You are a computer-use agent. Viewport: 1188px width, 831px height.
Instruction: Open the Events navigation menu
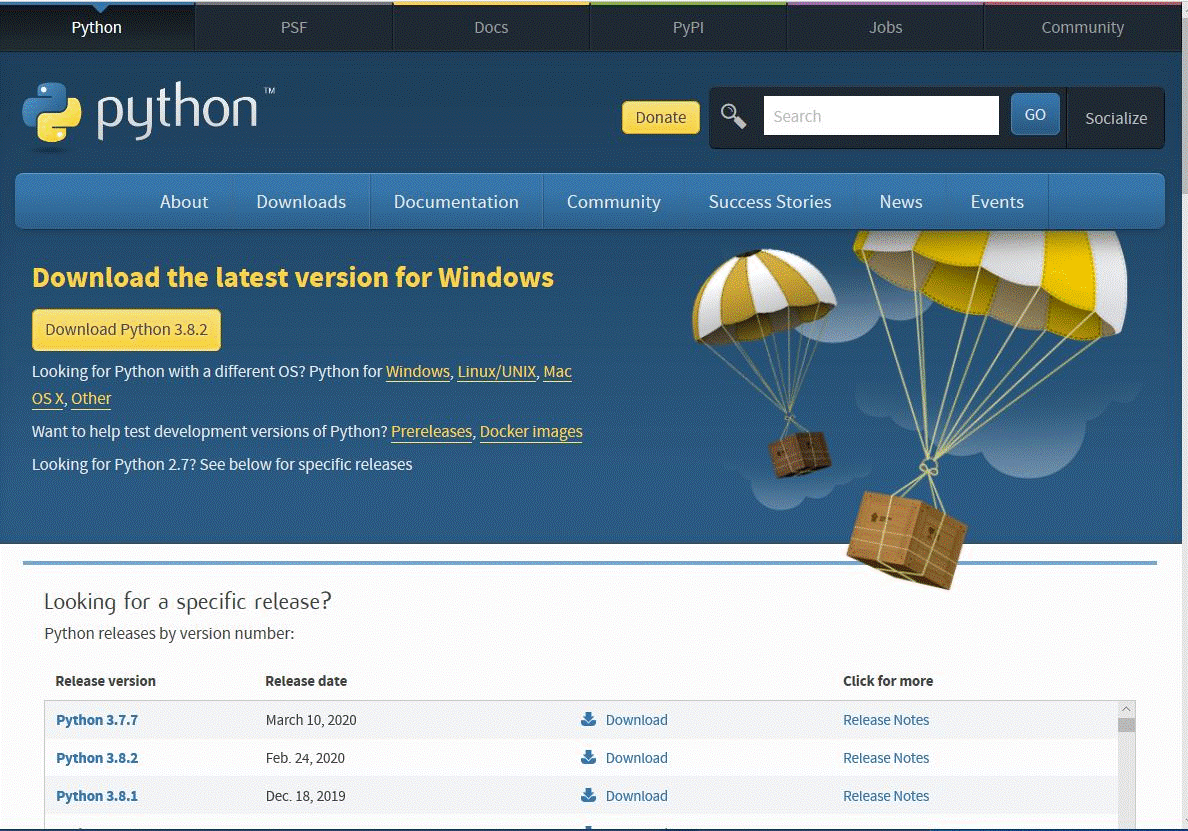click(x=997, y=202)
